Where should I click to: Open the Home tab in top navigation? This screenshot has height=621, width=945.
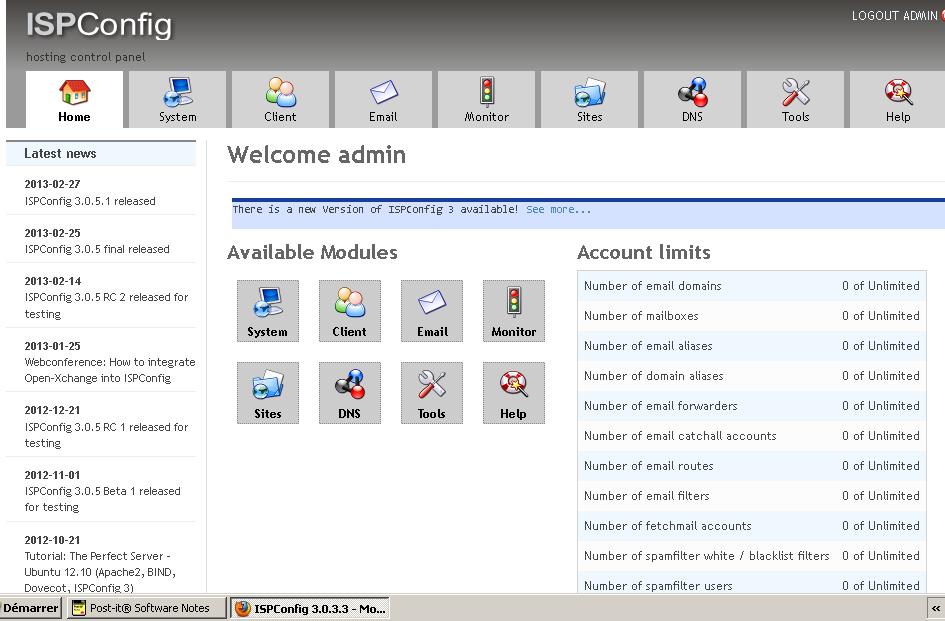(x=74, y=99)
